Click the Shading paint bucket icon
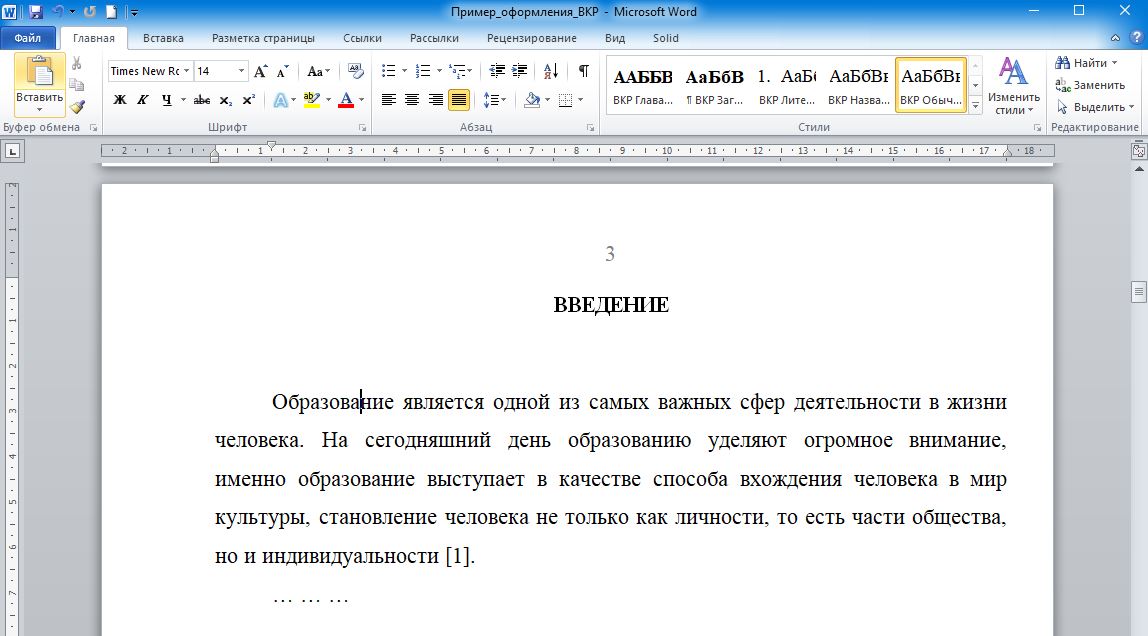 532,100
